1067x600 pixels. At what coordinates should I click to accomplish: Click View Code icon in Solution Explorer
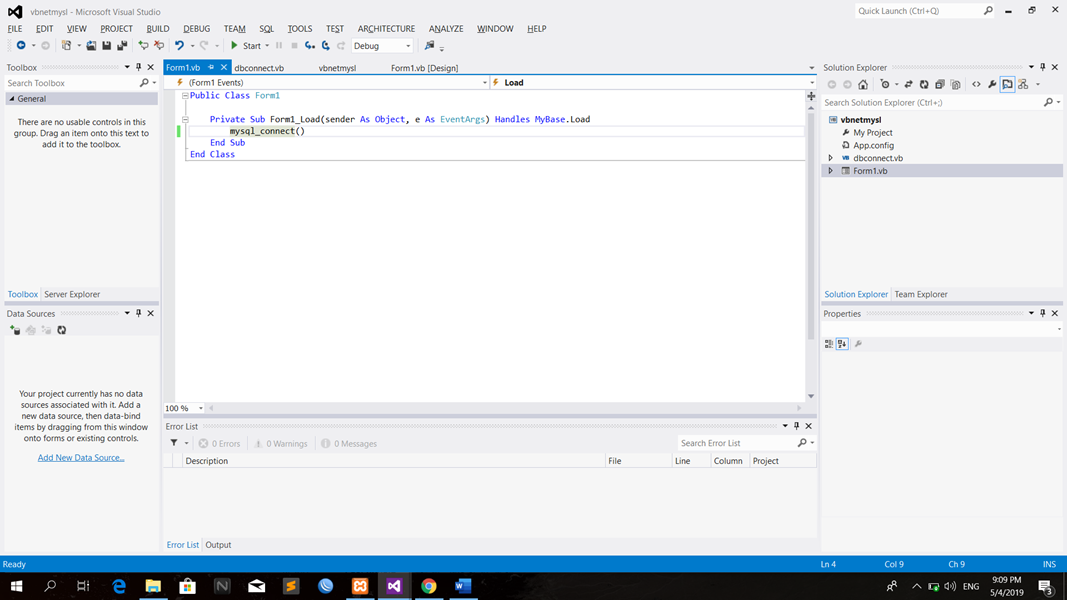976,85
